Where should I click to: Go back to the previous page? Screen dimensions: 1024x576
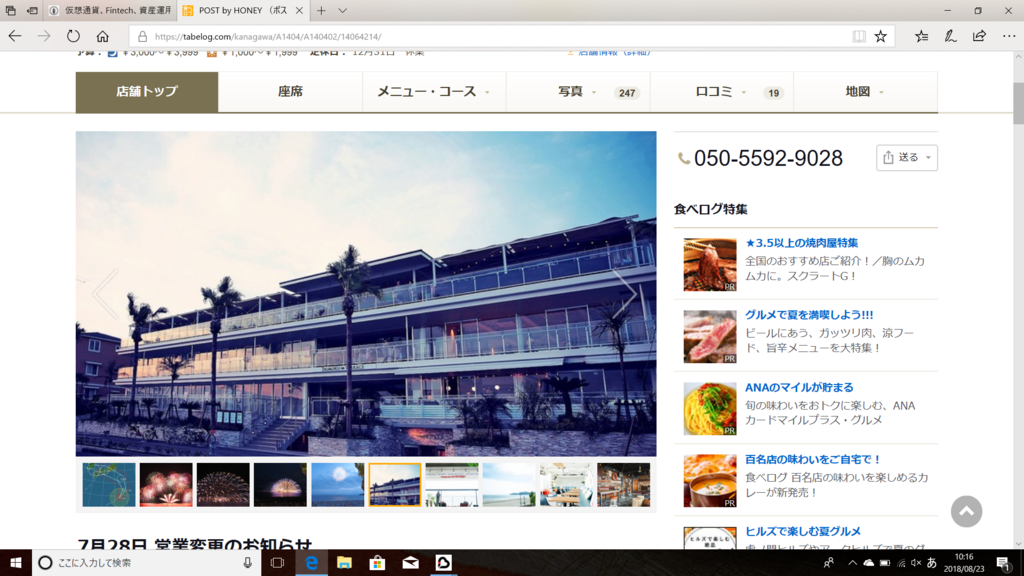pyautogui.click(x=14, y=36)
